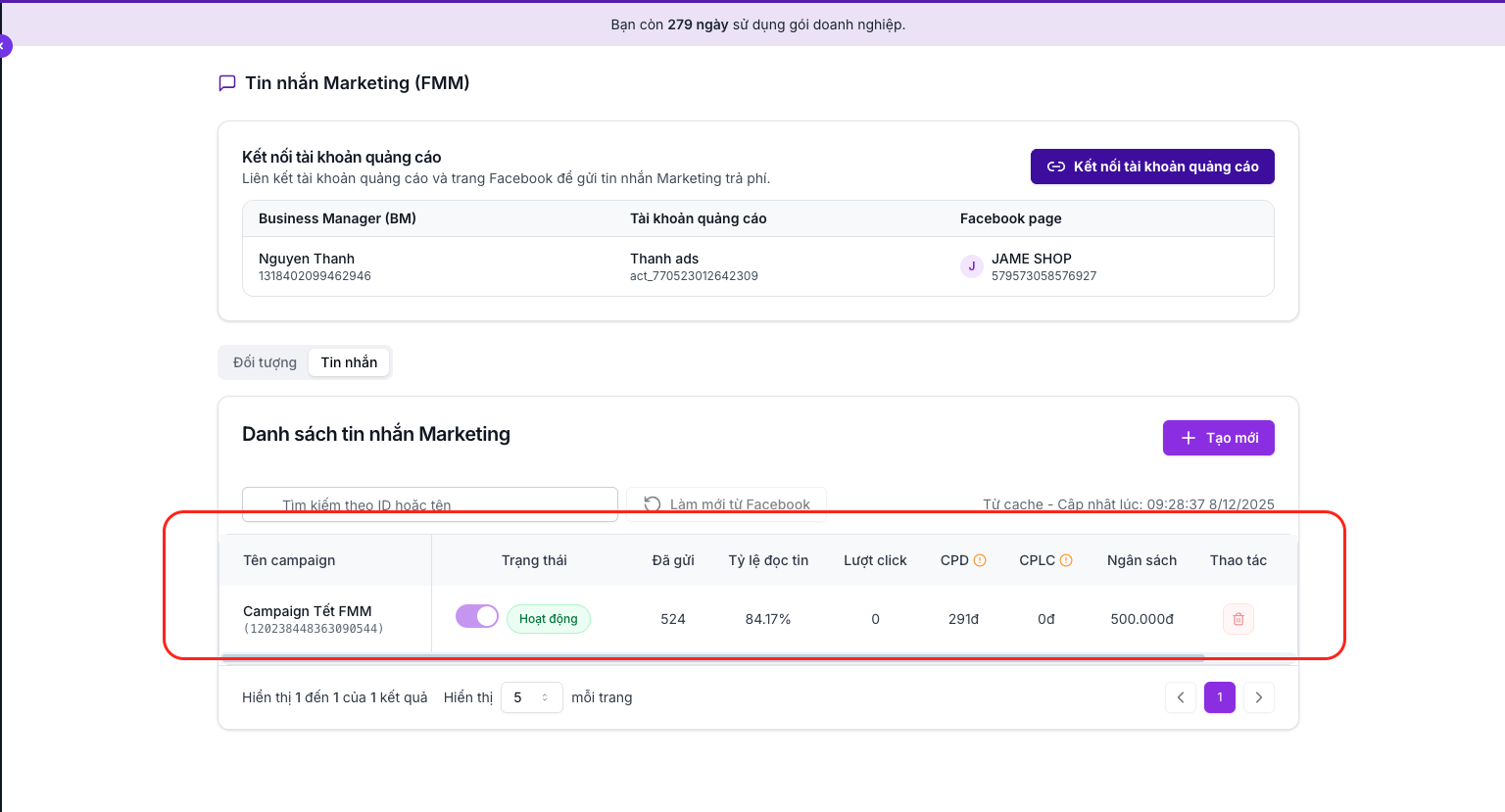This screenshot has height=812, width=1505.
Task: Click the Tạo mới button
Action: (1218, 438)
